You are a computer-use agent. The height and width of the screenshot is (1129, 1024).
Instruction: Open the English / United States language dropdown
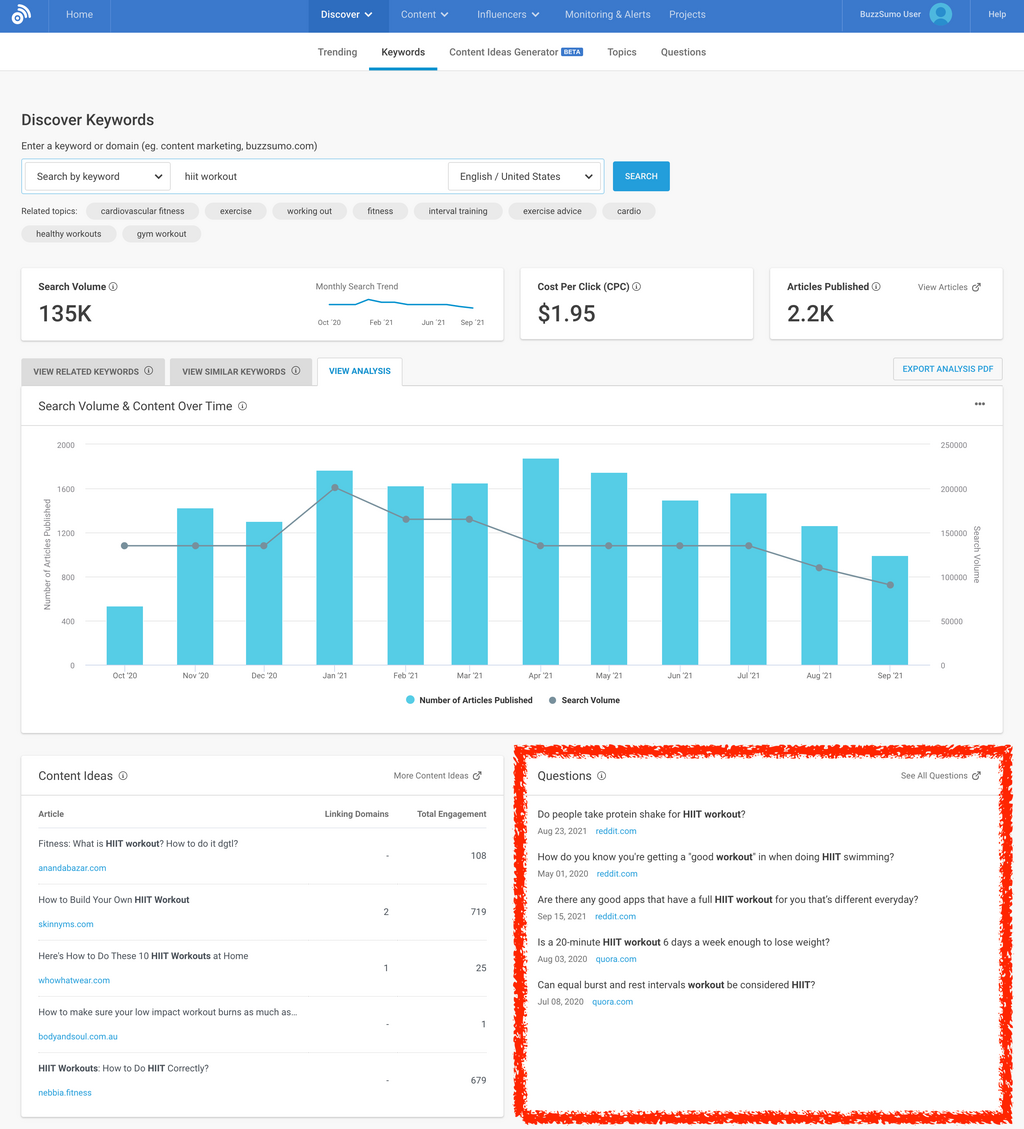pyautogui.click(x=524, y=177)
